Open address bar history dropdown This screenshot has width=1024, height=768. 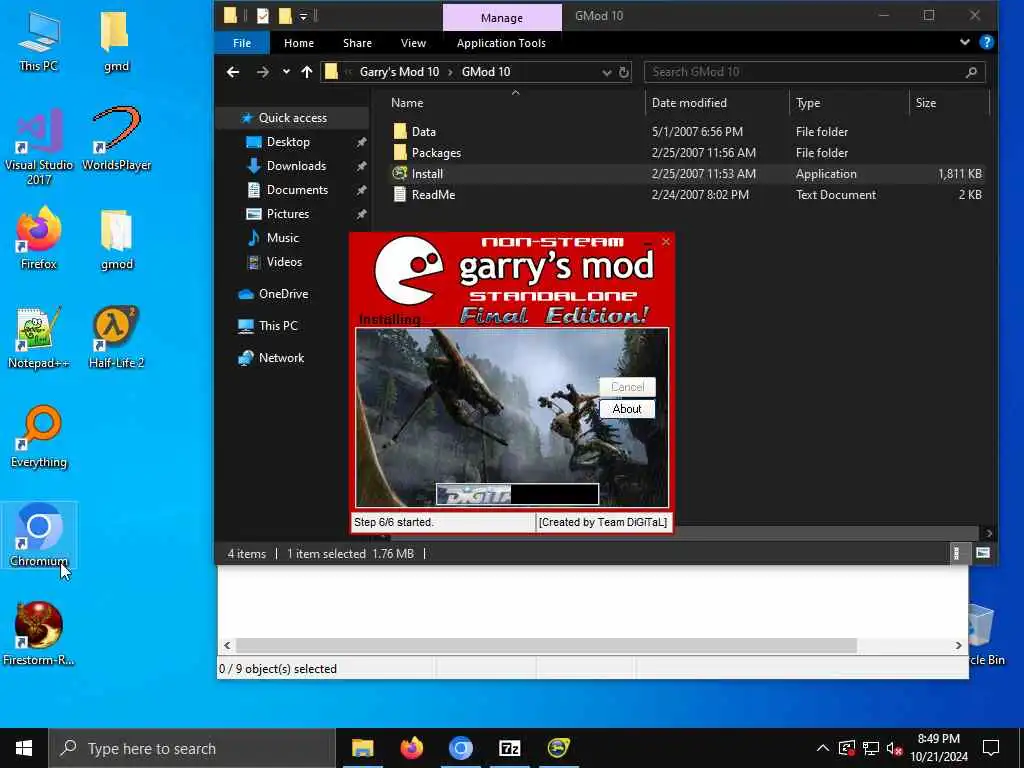click(606, 72)
